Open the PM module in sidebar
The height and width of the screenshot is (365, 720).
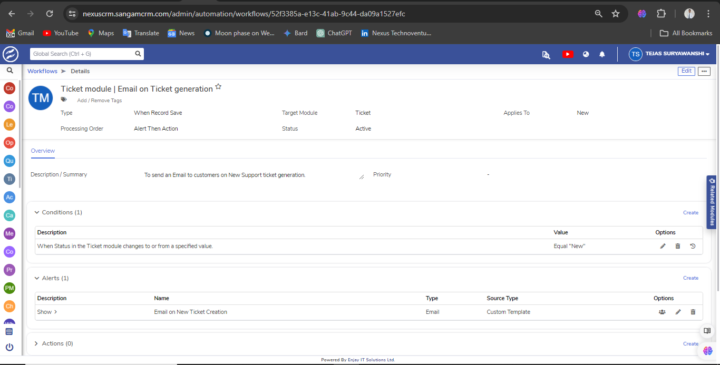[x=9, y=288]
